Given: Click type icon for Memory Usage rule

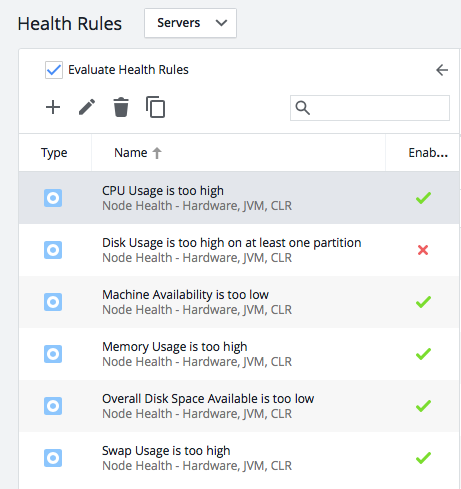Looking at the screenshot, I should 53,354.
